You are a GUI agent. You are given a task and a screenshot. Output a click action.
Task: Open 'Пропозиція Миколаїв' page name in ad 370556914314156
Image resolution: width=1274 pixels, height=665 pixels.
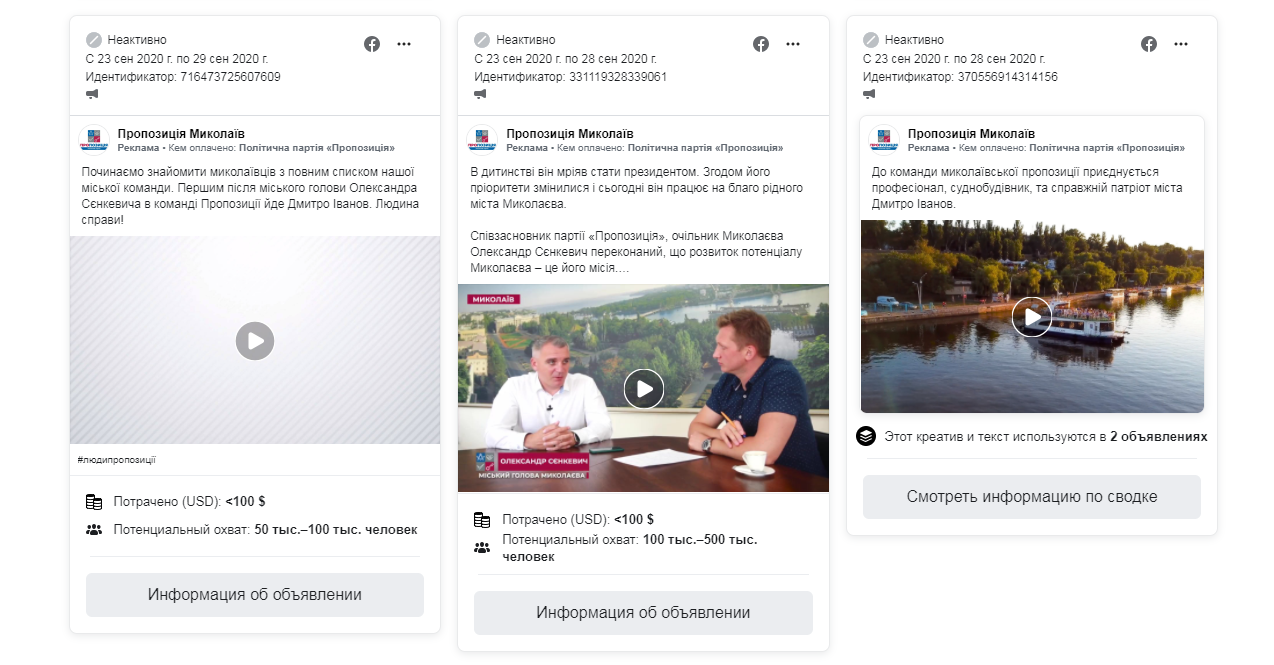click(971, 134)
